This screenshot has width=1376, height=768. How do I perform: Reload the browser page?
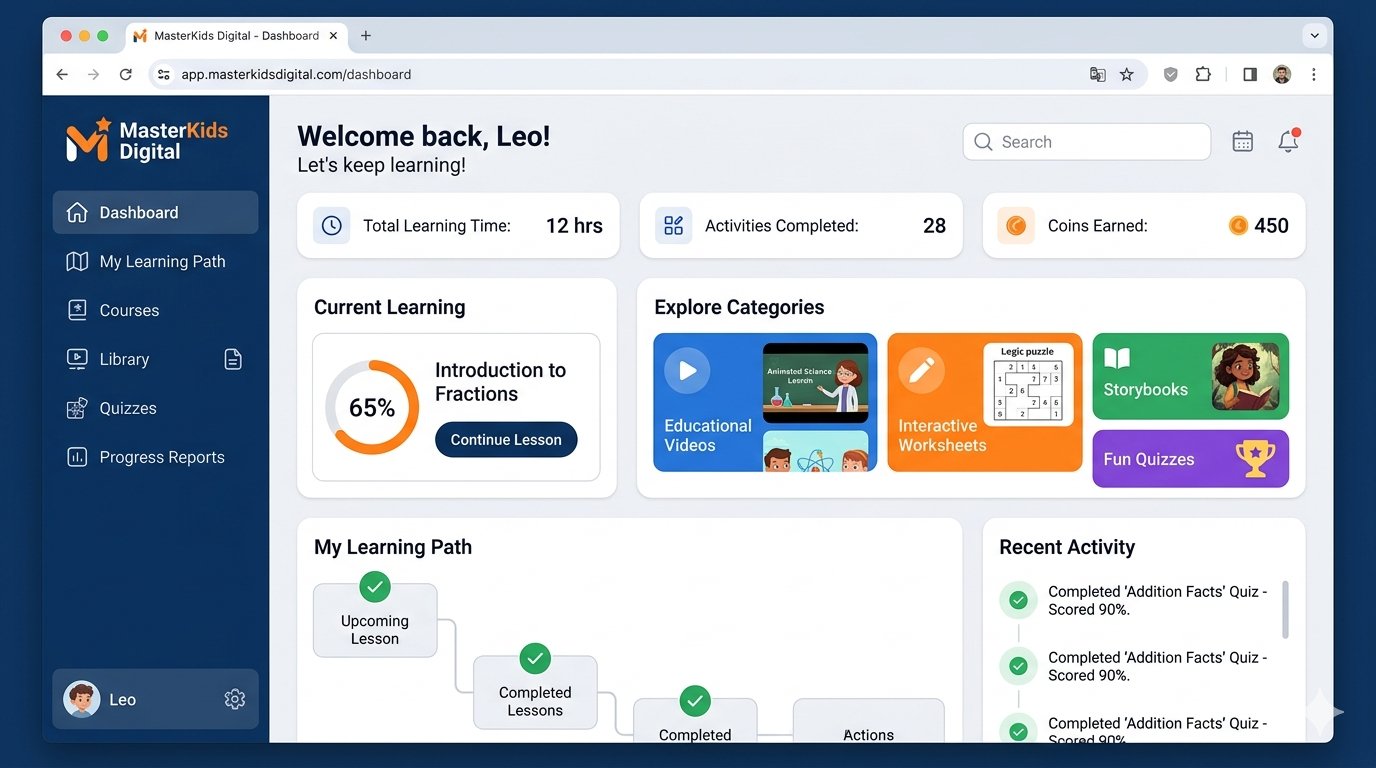click(125, 74)
